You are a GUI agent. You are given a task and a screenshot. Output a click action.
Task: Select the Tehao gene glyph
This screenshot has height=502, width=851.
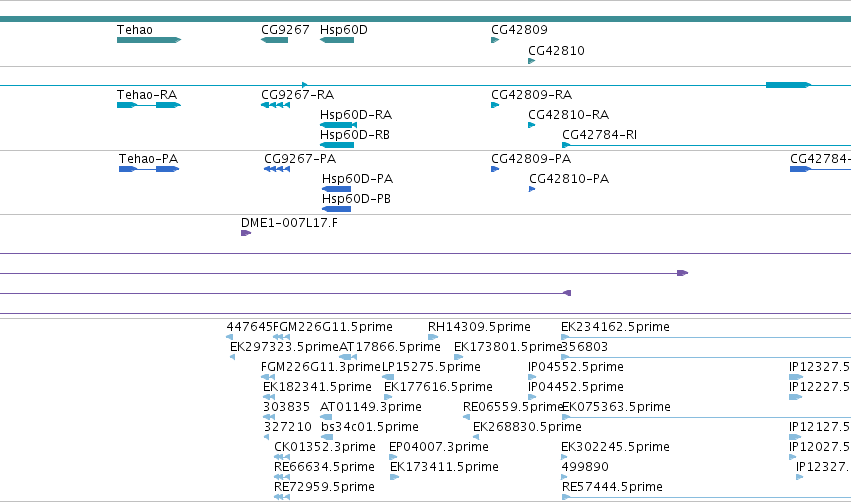pyautogui.click(x=149, y=40)
